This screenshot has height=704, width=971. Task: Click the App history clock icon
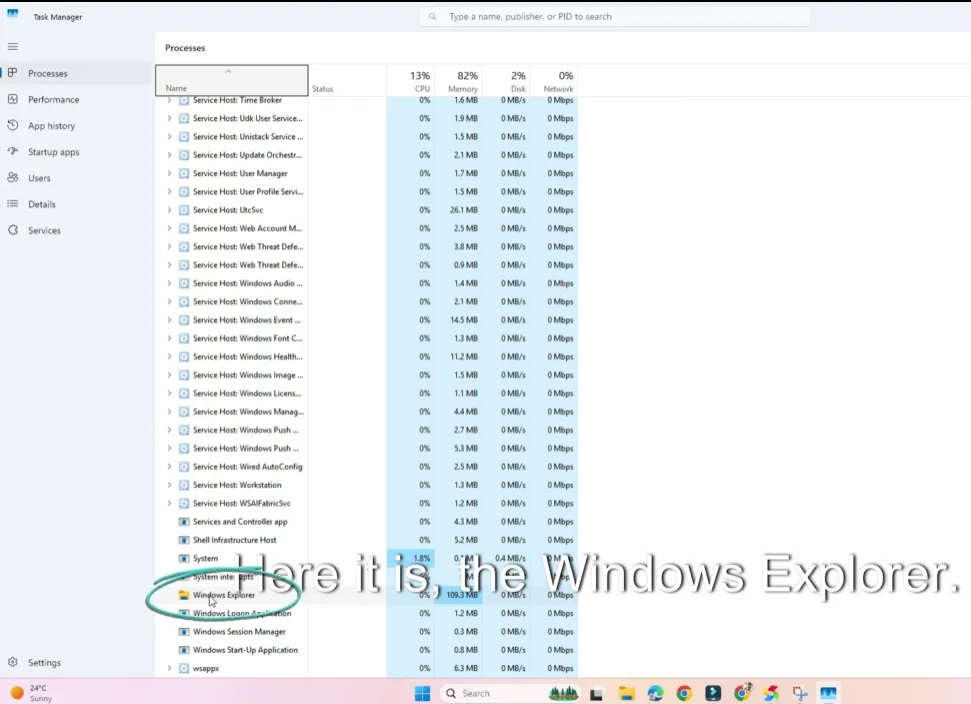tap(12, 125)
